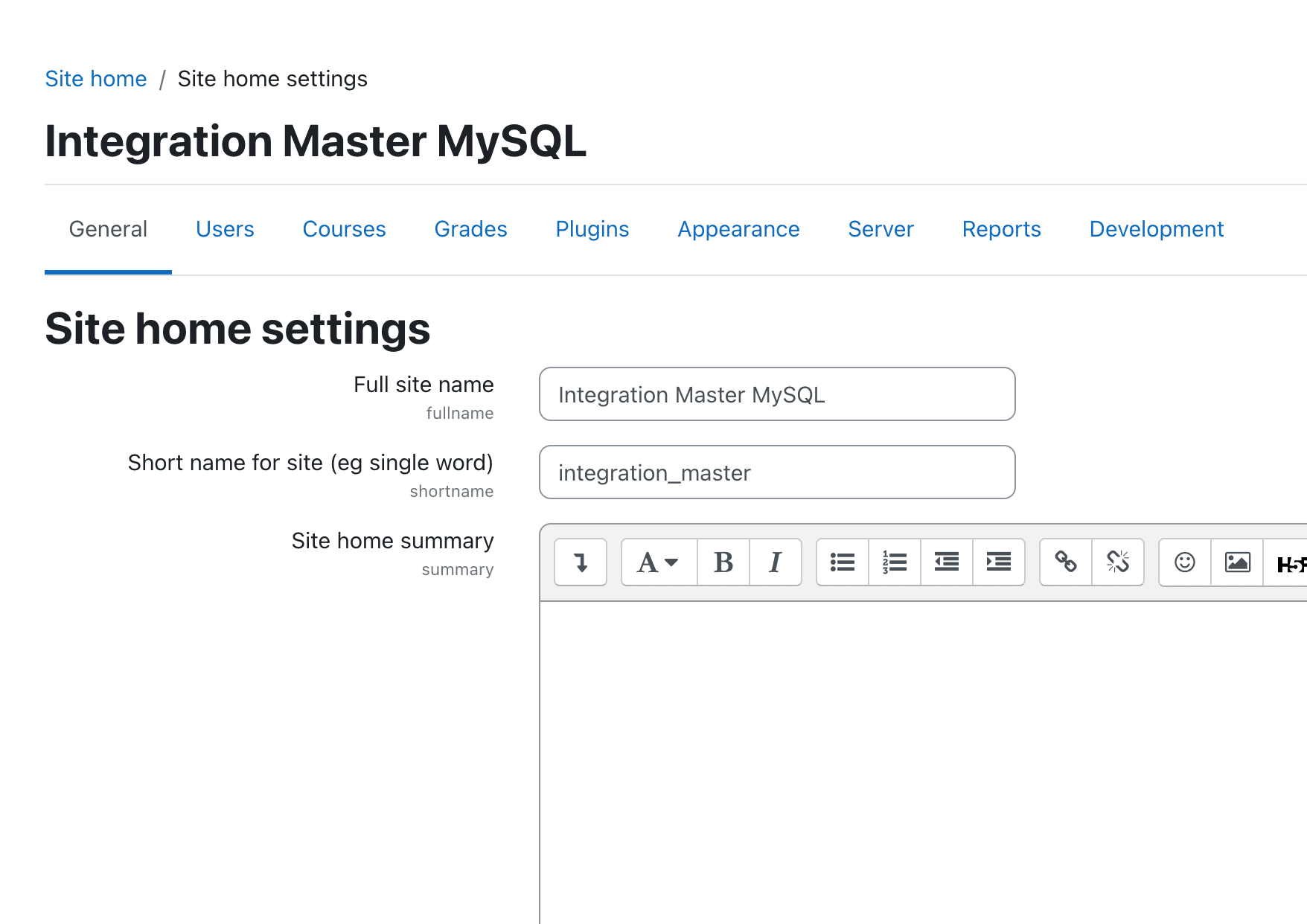Screen dimensions: 1307x924
Task: Select the Plugins tab
Action: pos(592,229)
